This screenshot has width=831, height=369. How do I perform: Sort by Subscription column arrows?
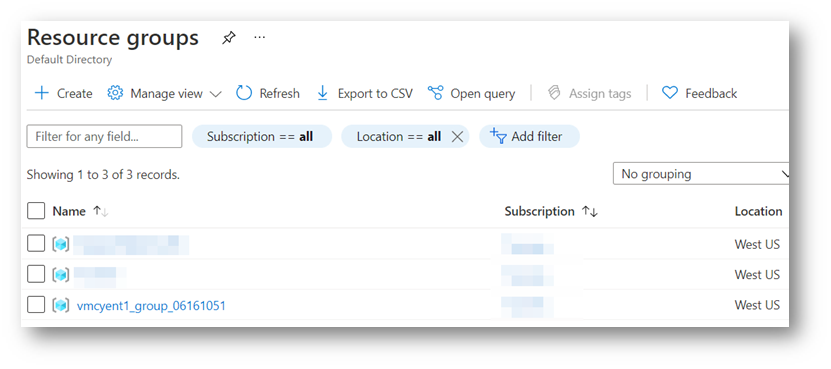pos(589,212)
